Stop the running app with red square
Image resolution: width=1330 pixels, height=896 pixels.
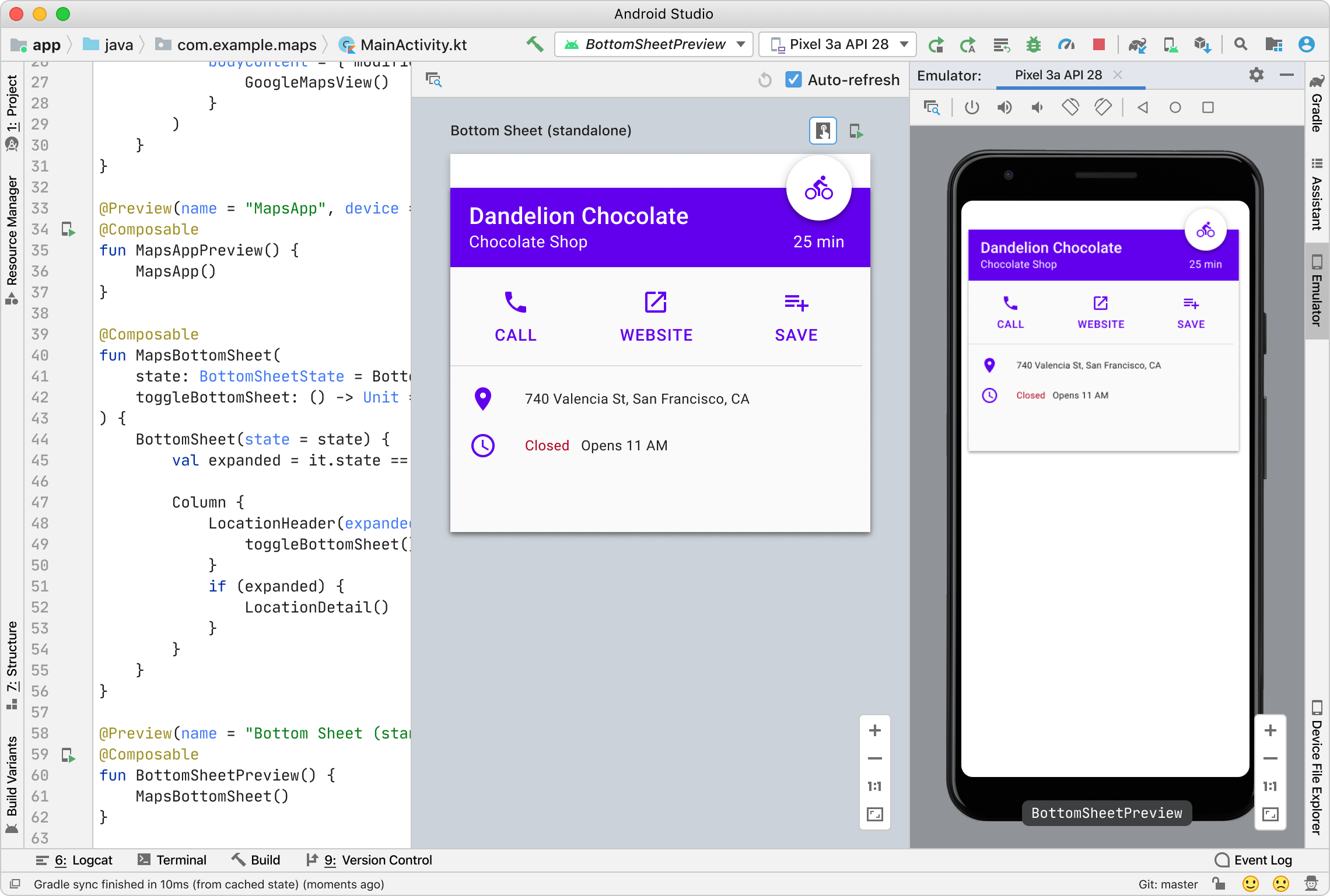coord(1099,44)
